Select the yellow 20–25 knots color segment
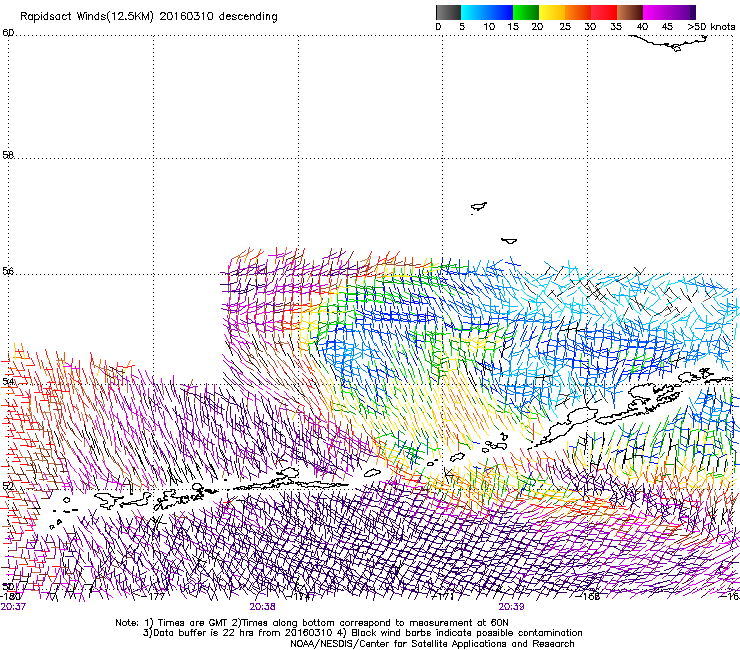The width and height of the screenshot is (740, 650). (x=552, y=12)
